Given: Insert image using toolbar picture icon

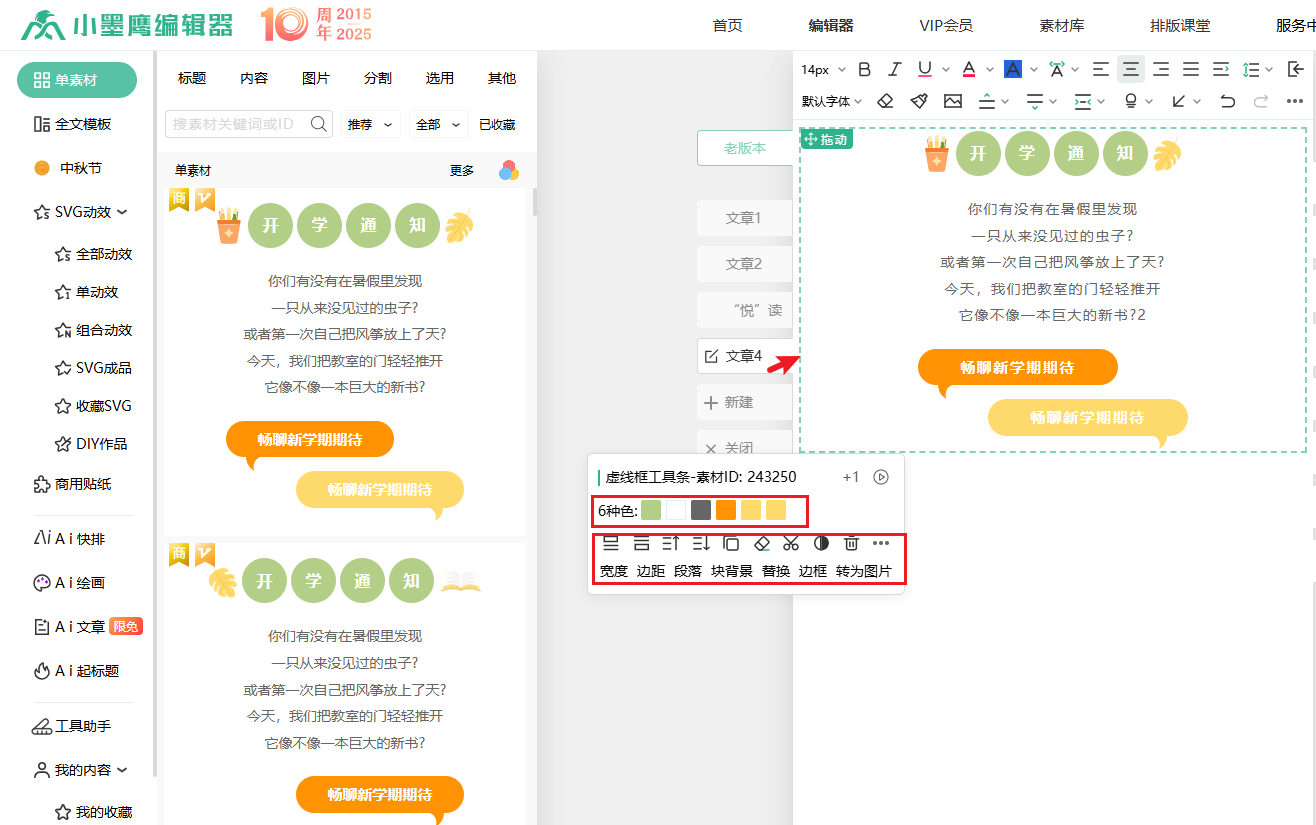Looking at the screenshot, I should 952,101.
